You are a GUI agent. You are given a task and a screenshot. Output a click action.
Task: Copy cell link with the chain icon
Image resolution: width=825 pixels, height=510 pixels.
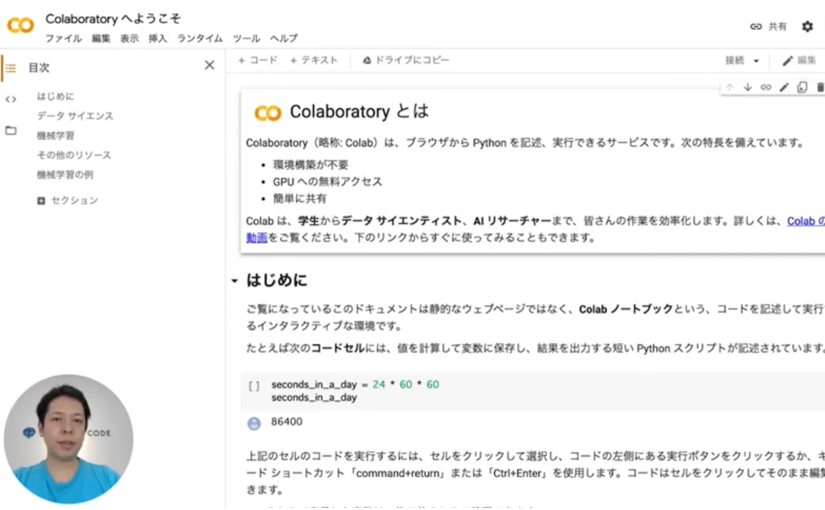pos(766,87)
